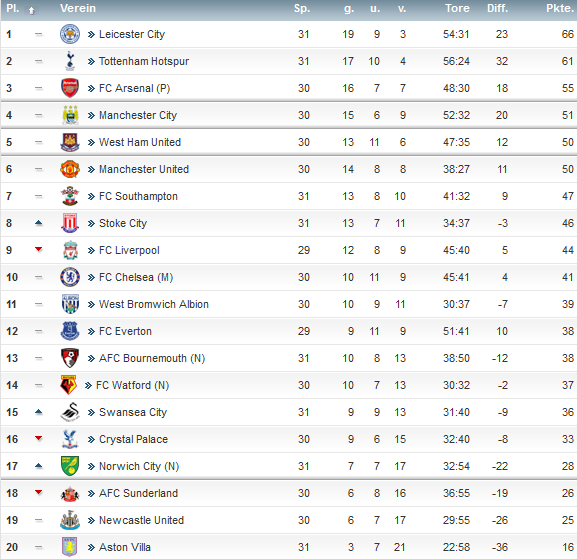577x559 pixels.
Task: Click the Aston Villa club crest
Action: (70, 547)
